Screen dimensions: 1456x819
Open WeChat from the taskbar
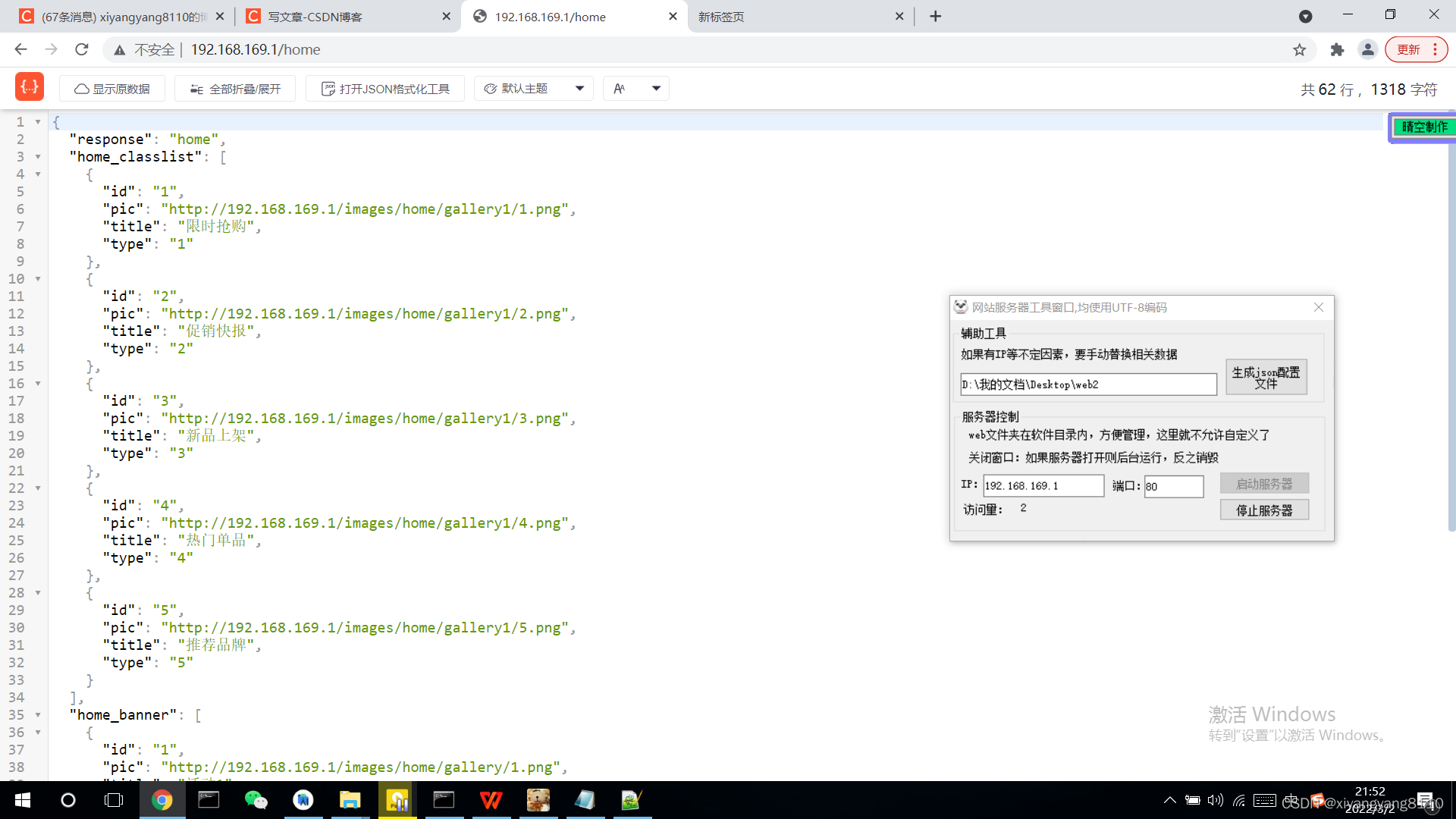tap(256, 800)
